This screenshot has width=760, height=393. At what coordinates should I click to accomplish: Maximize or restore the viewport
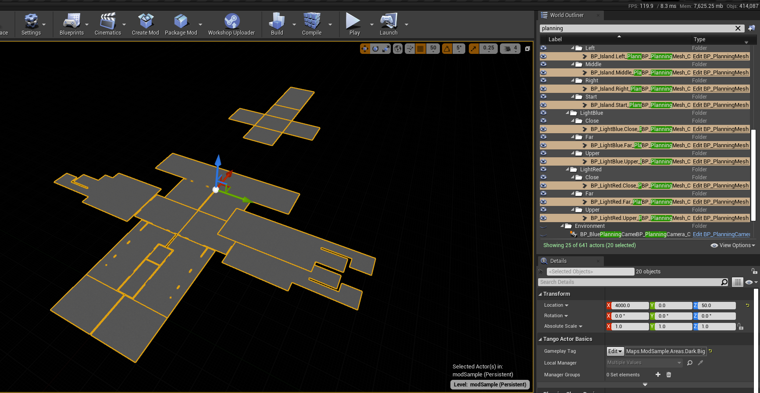point(528,48)
